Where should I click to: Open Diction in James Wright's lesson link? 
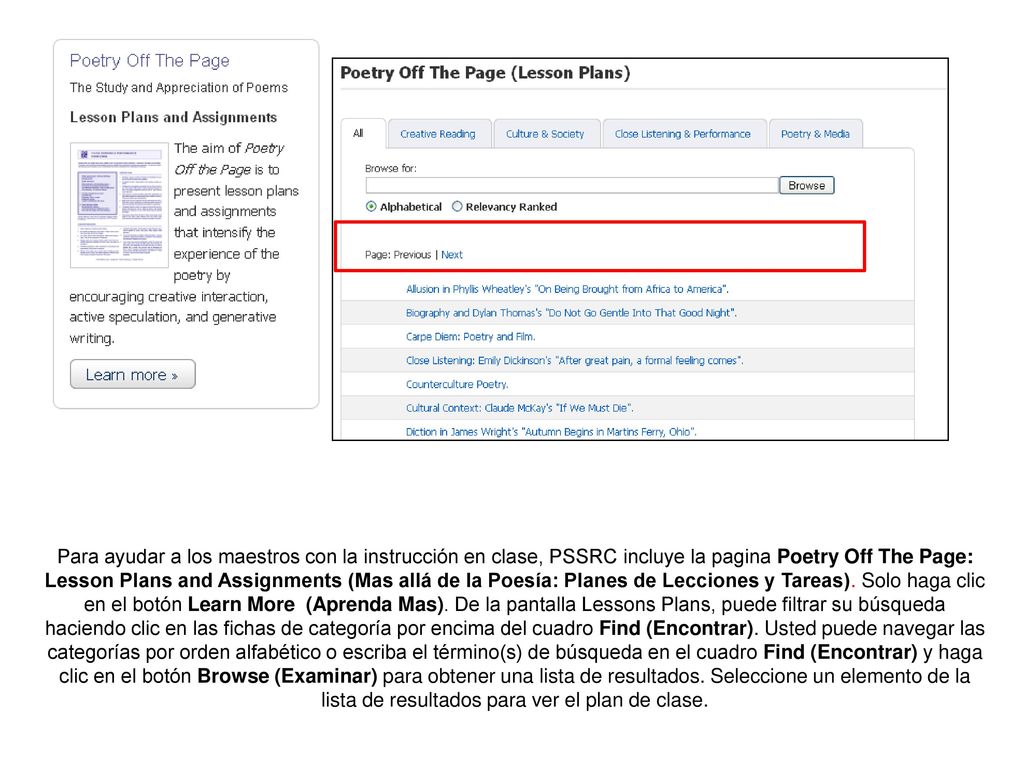[x=551, y=432]
